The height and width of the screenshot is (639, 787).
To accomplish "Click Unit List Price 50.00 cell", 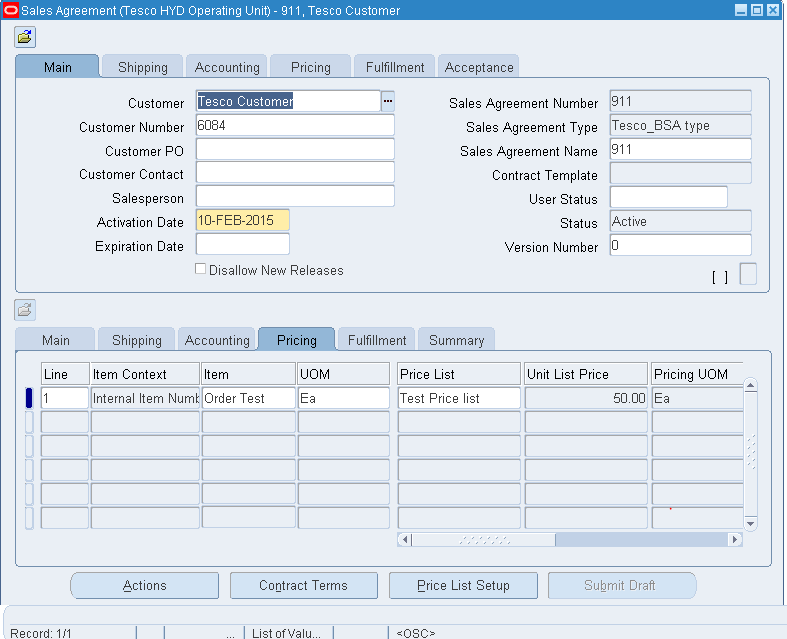I will point(586,398).
